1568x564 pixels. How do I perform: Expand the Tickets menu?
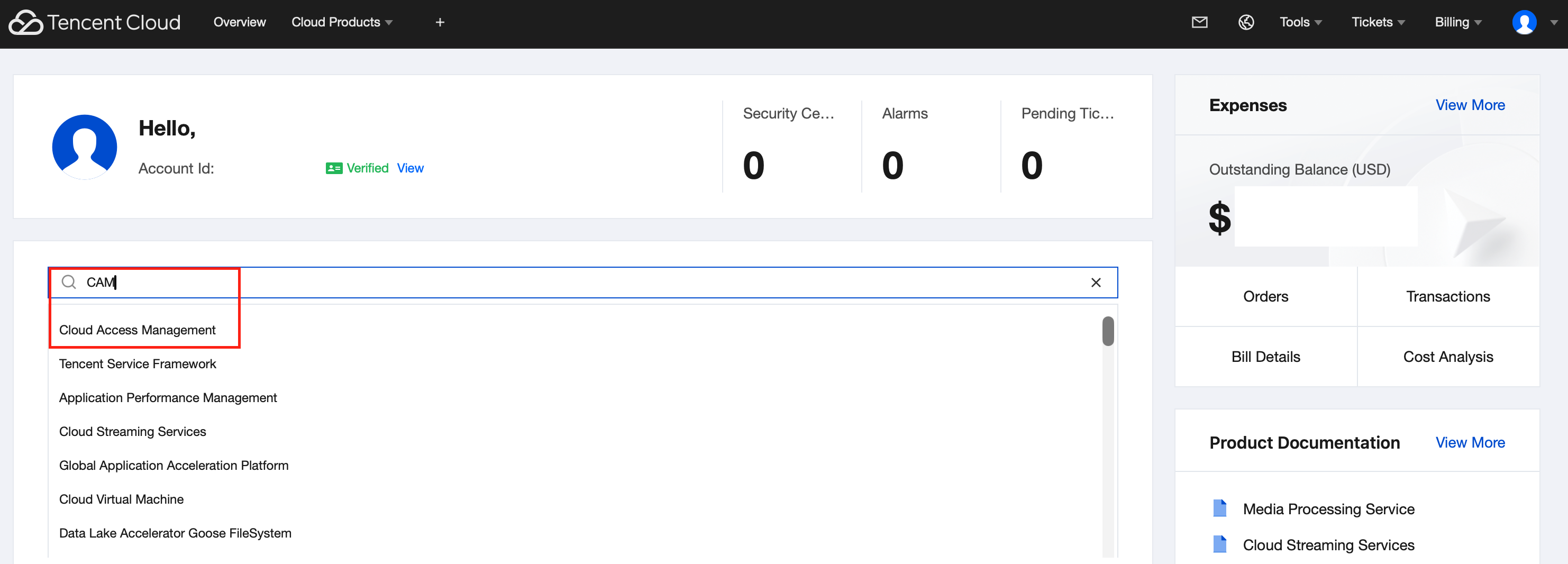point(1378,23)
